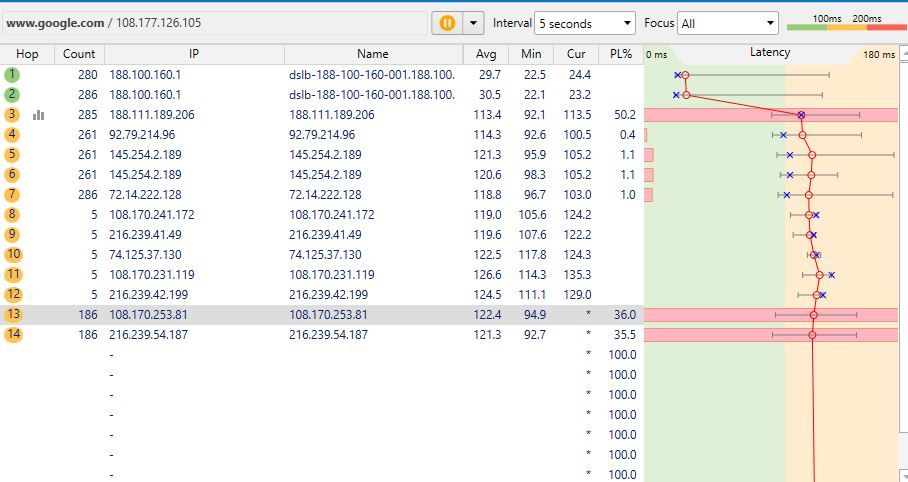Sort by the Hop column header
This screenshot has width=908, height=482.
point(27,54)
